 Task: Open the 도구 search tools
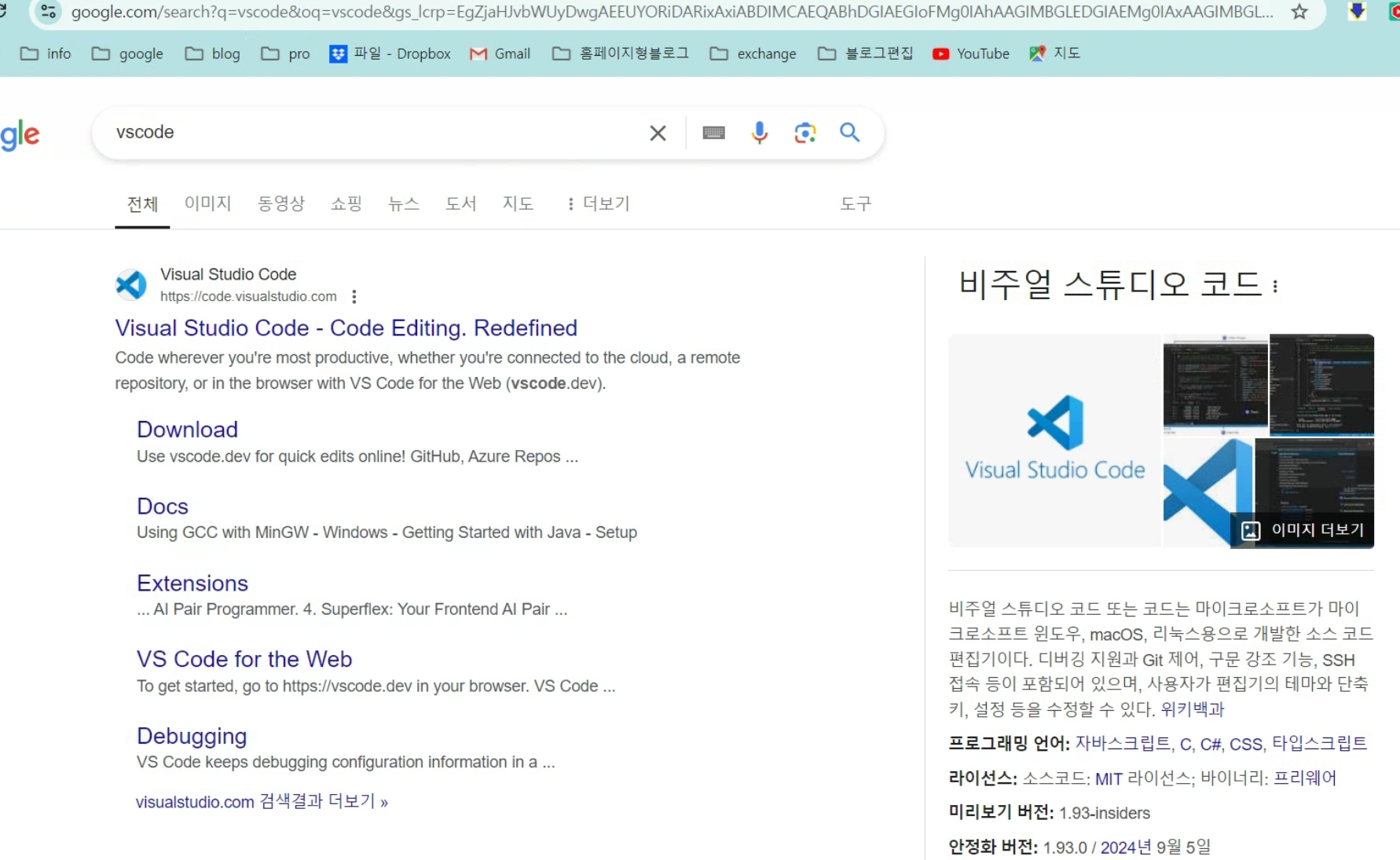[x=856, y=204]
